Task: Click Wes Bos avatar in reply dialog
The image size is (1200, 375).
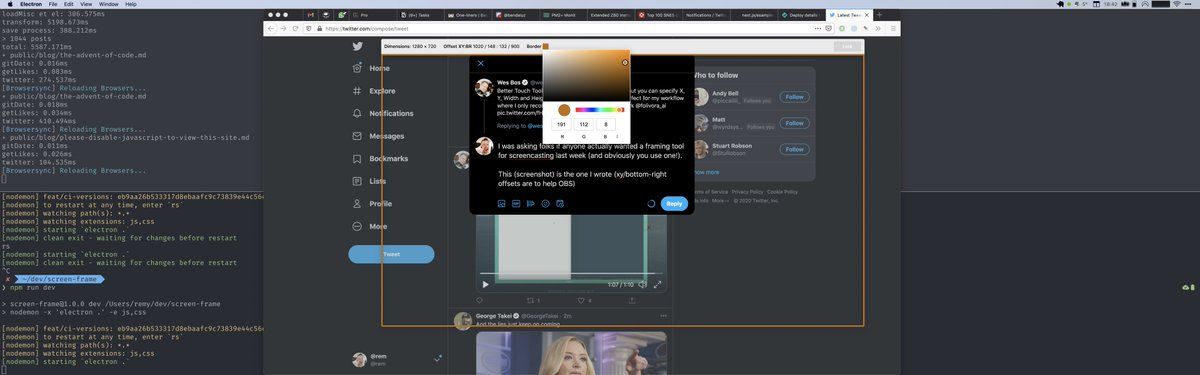Action: click(x=484, y=87)
